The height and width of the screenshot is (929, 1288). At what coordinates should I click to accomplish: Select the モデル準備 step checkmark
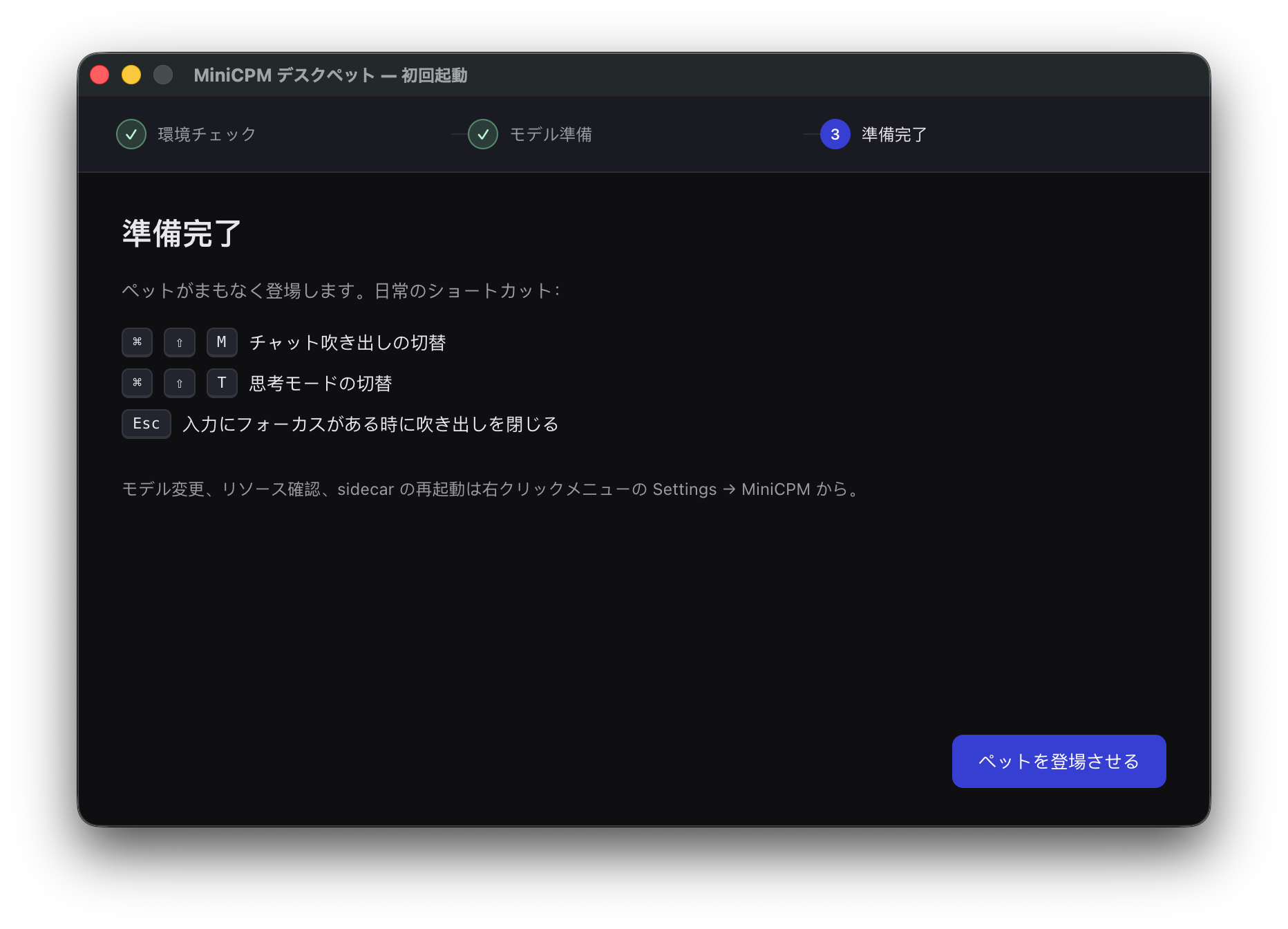[x=483, y=134]
